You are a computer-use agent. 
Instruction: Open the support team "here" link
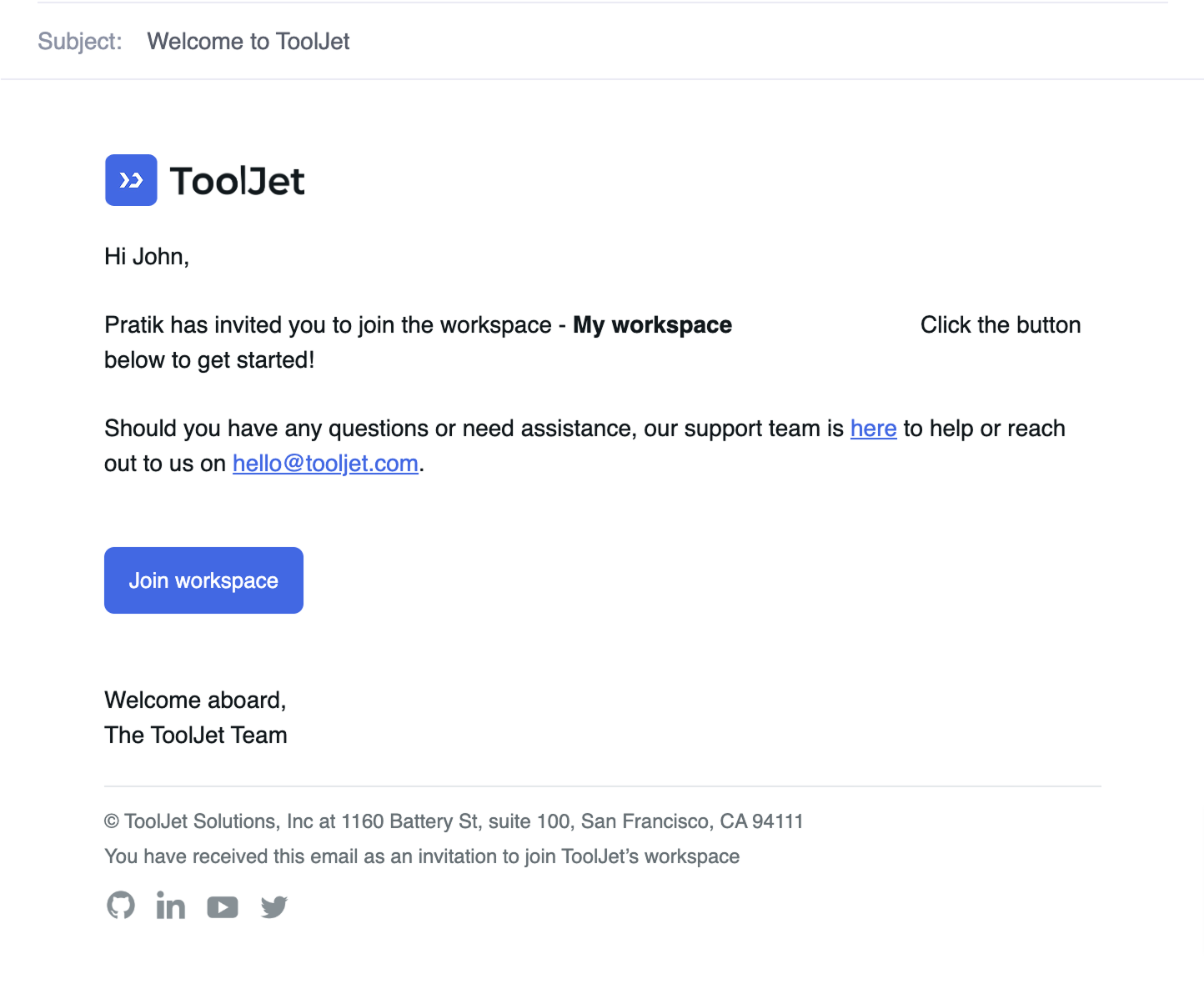pyautogui.click(x=873, y=429)
